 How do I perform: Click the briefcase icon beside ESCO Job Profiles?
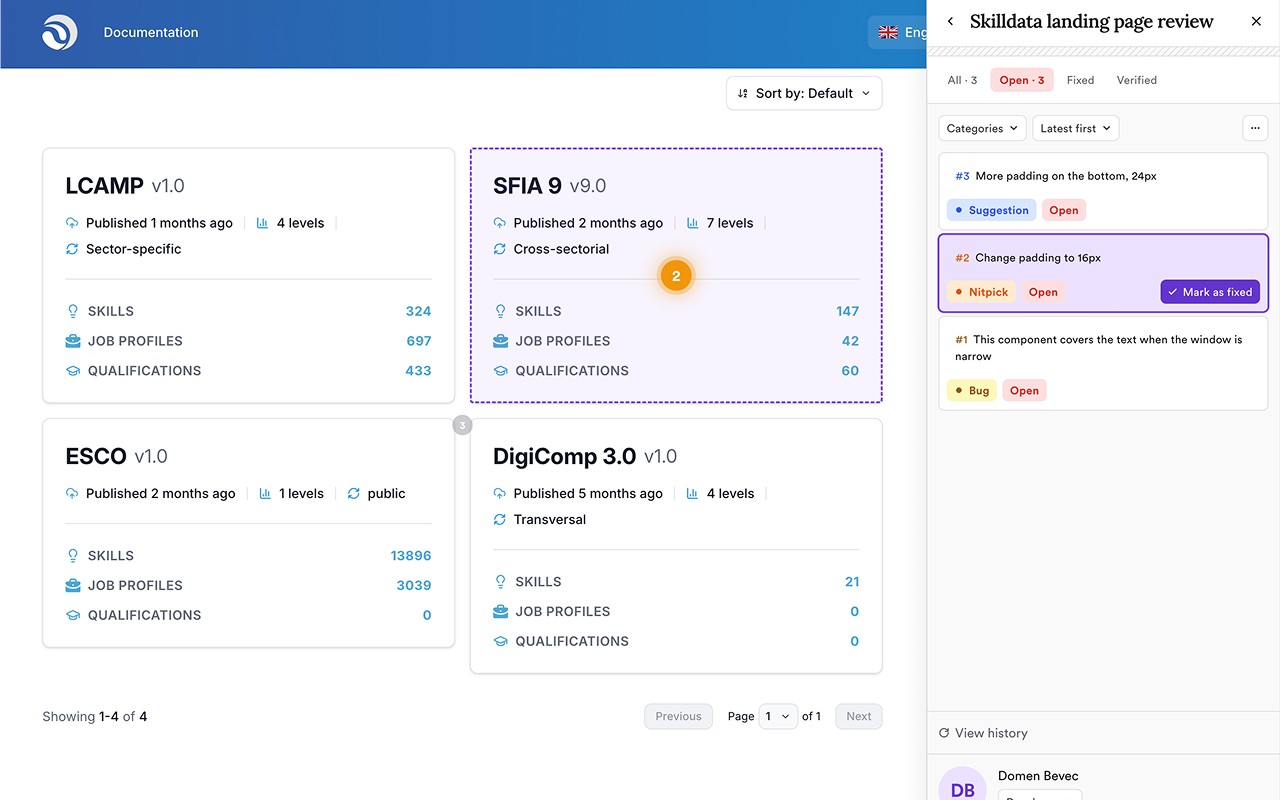pos(72,585)
